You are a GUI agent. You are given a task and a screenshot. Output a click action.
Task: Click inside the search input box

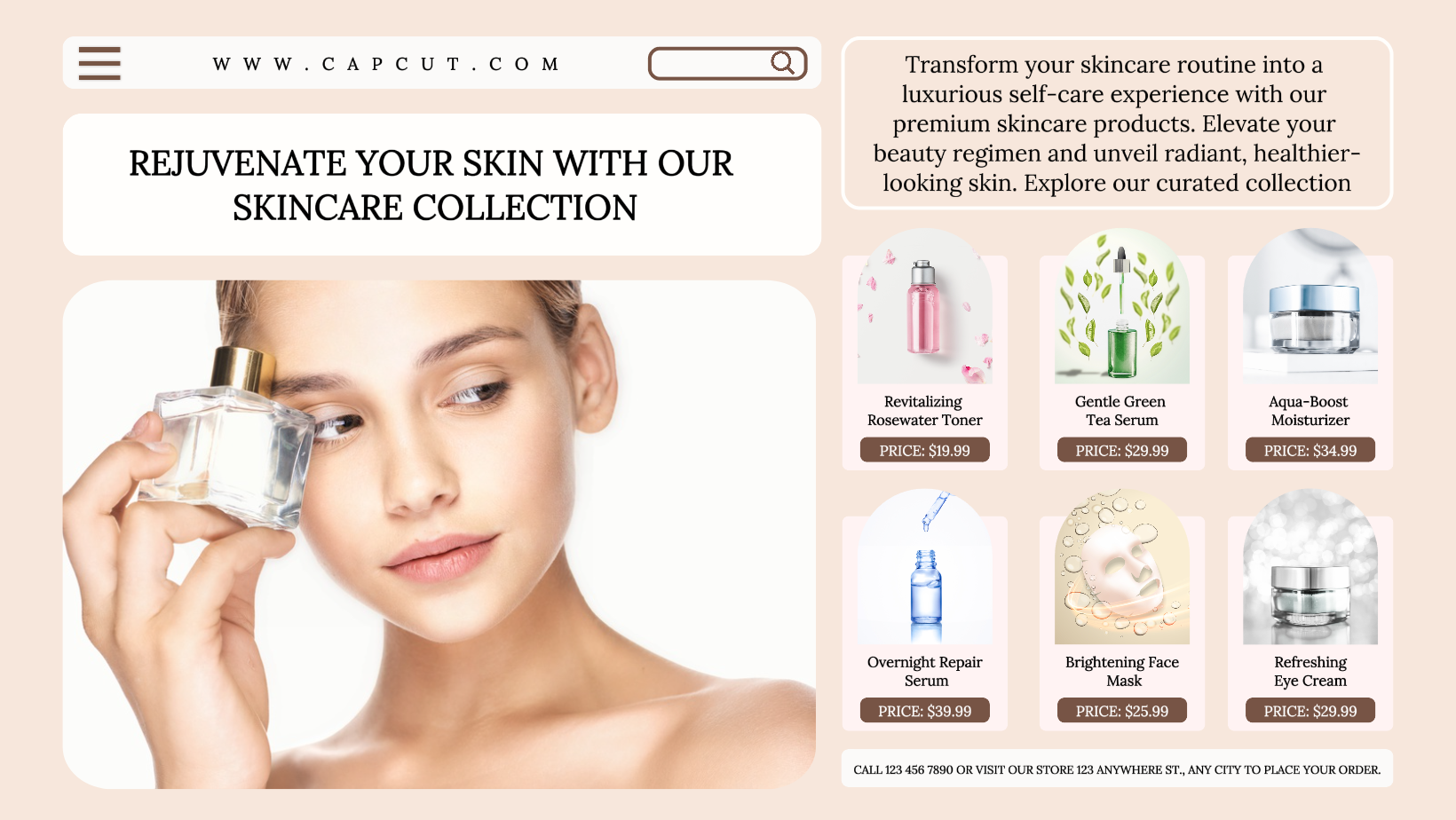(727, 64)
